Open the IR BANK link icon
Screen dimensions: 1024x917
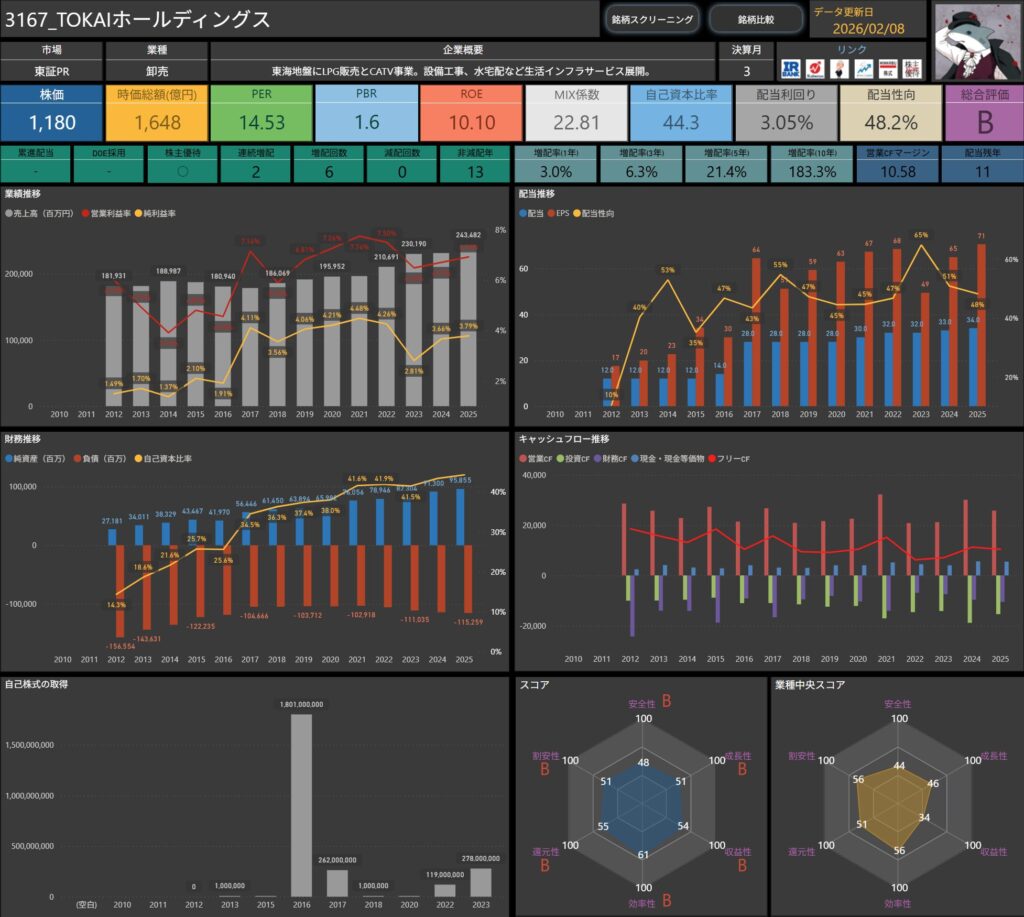click(x=791, y=67)
